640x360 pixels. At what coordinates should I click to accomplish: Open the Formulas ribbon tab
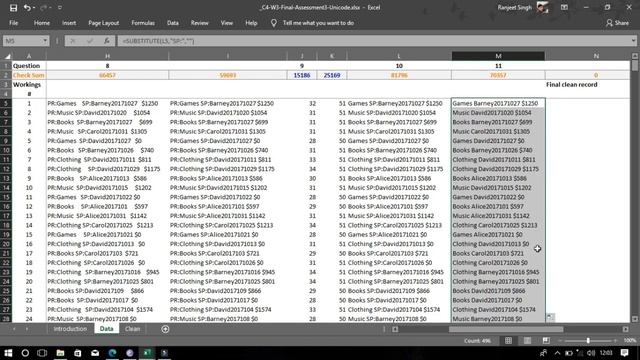coord(143,23)
